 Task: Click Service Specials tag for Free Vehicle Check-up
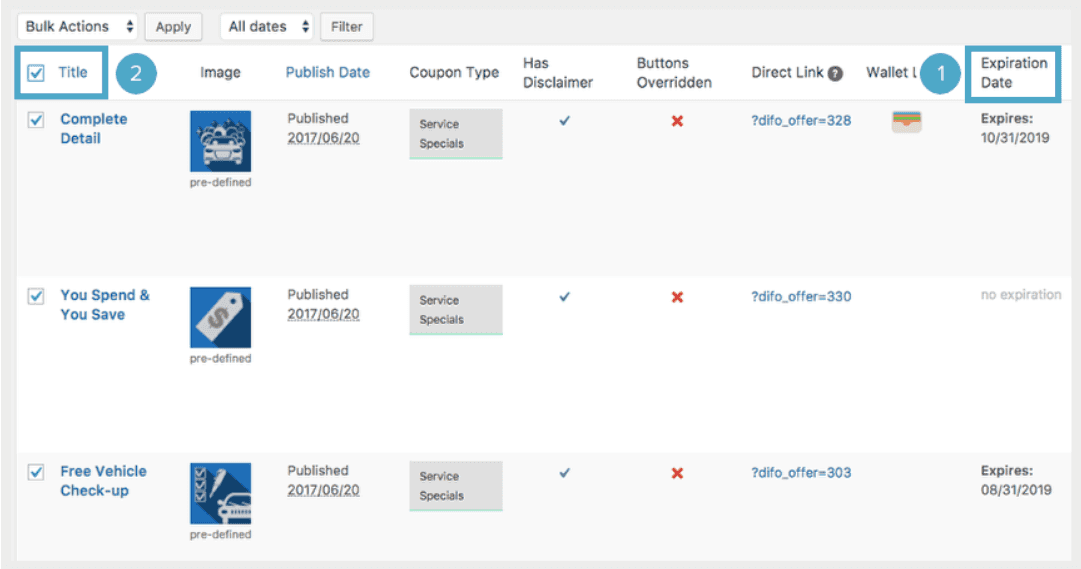pos(456,486)
